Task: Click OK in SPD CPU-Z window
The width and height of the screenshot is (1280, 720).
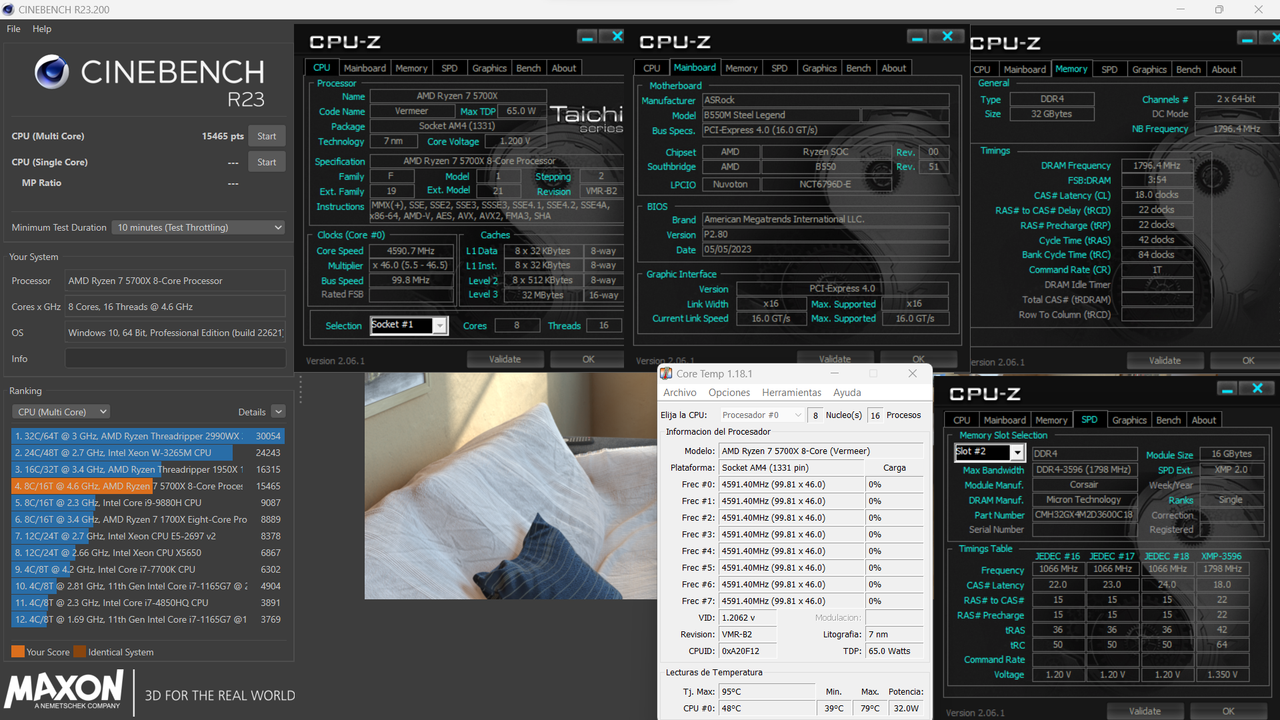Action: [1228, 711]
